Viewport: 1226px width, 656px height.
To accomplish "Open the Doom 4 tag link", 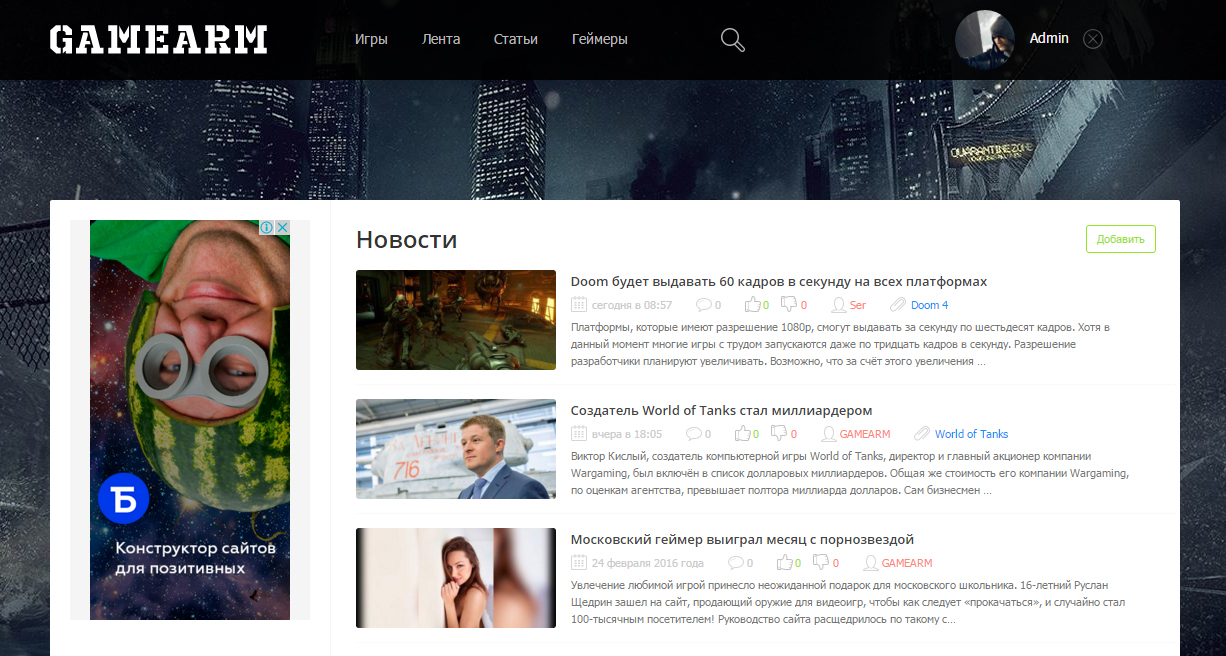I will pyautogui.click(x=929, y=305).
